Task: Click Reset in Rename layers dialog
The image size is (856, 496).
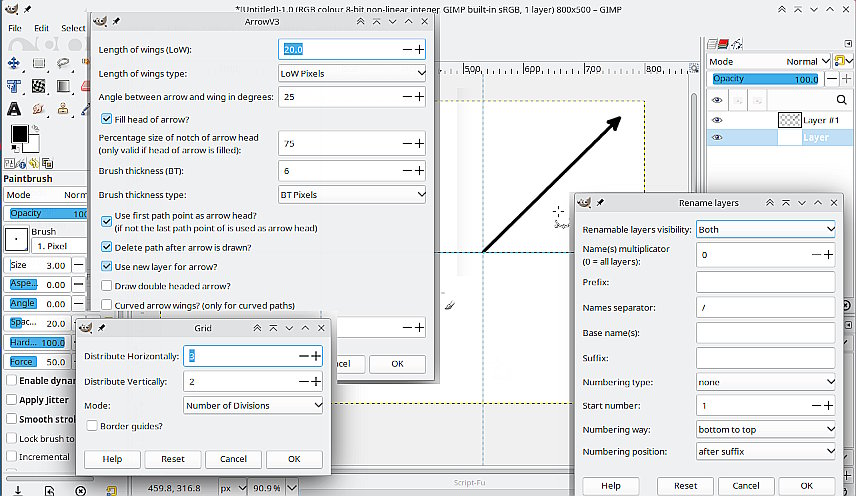Action: 685,486
